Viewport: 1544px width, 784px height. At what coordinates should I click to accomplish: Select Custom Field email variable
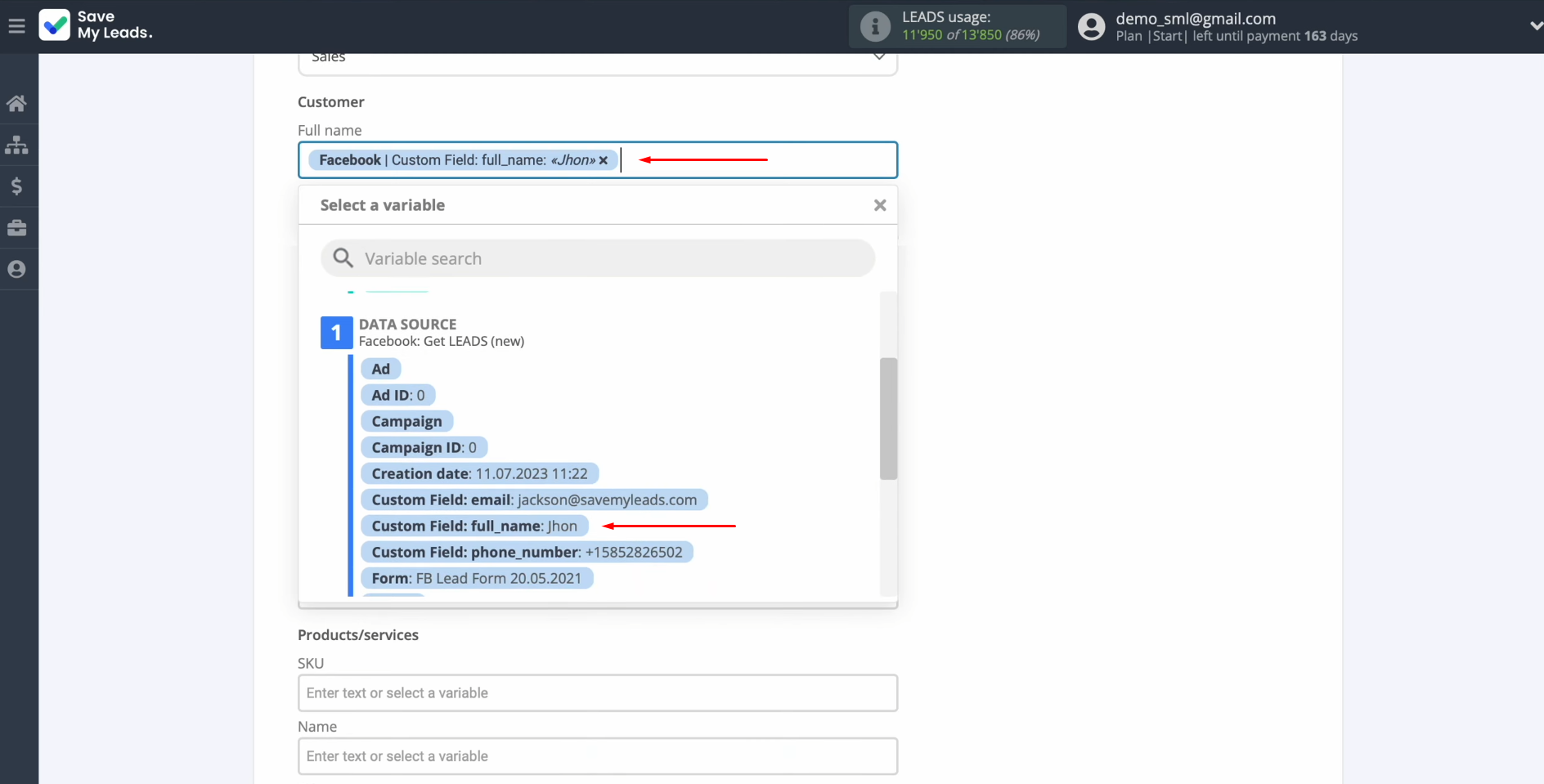click(535, 500)
